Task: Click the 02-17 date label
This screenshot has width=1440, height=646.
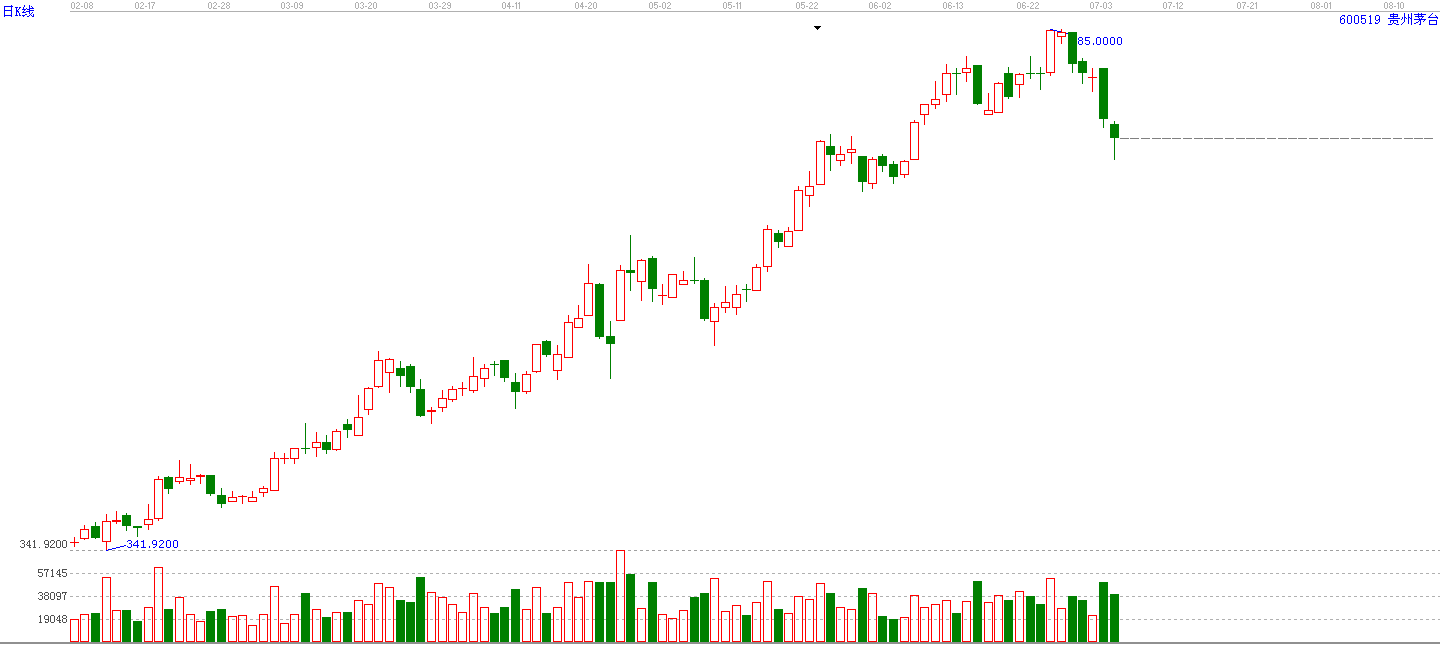Action: (144, 5)
